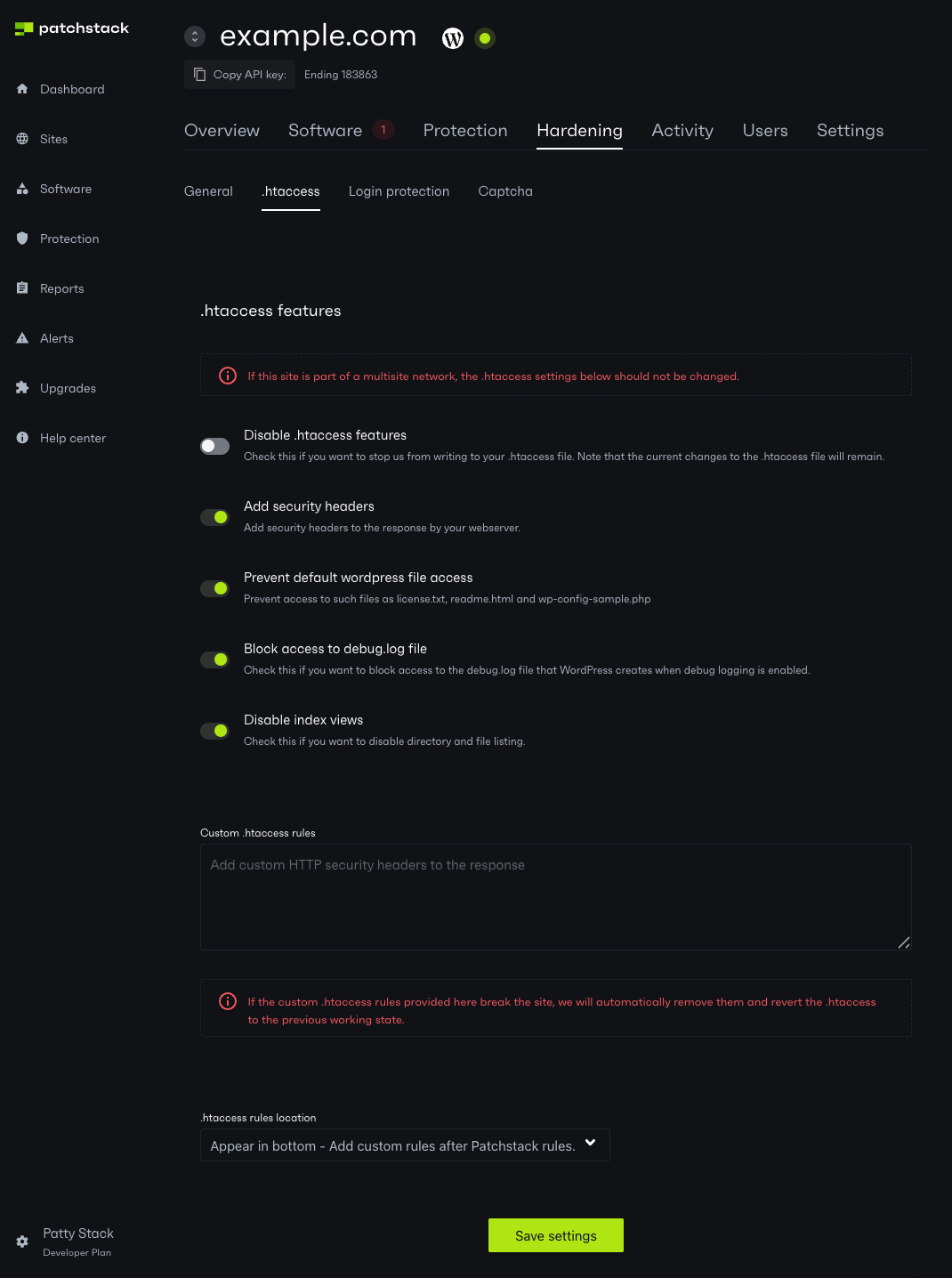Click the Help center info icon

click(22, 438)
